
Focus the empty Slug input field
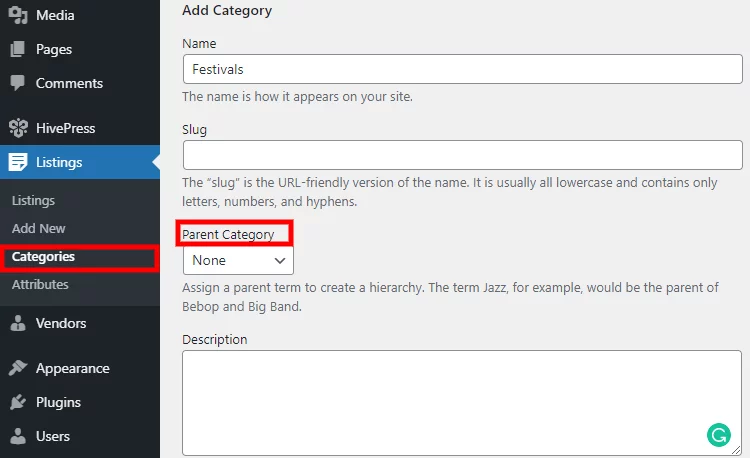(x=463, y=155)
